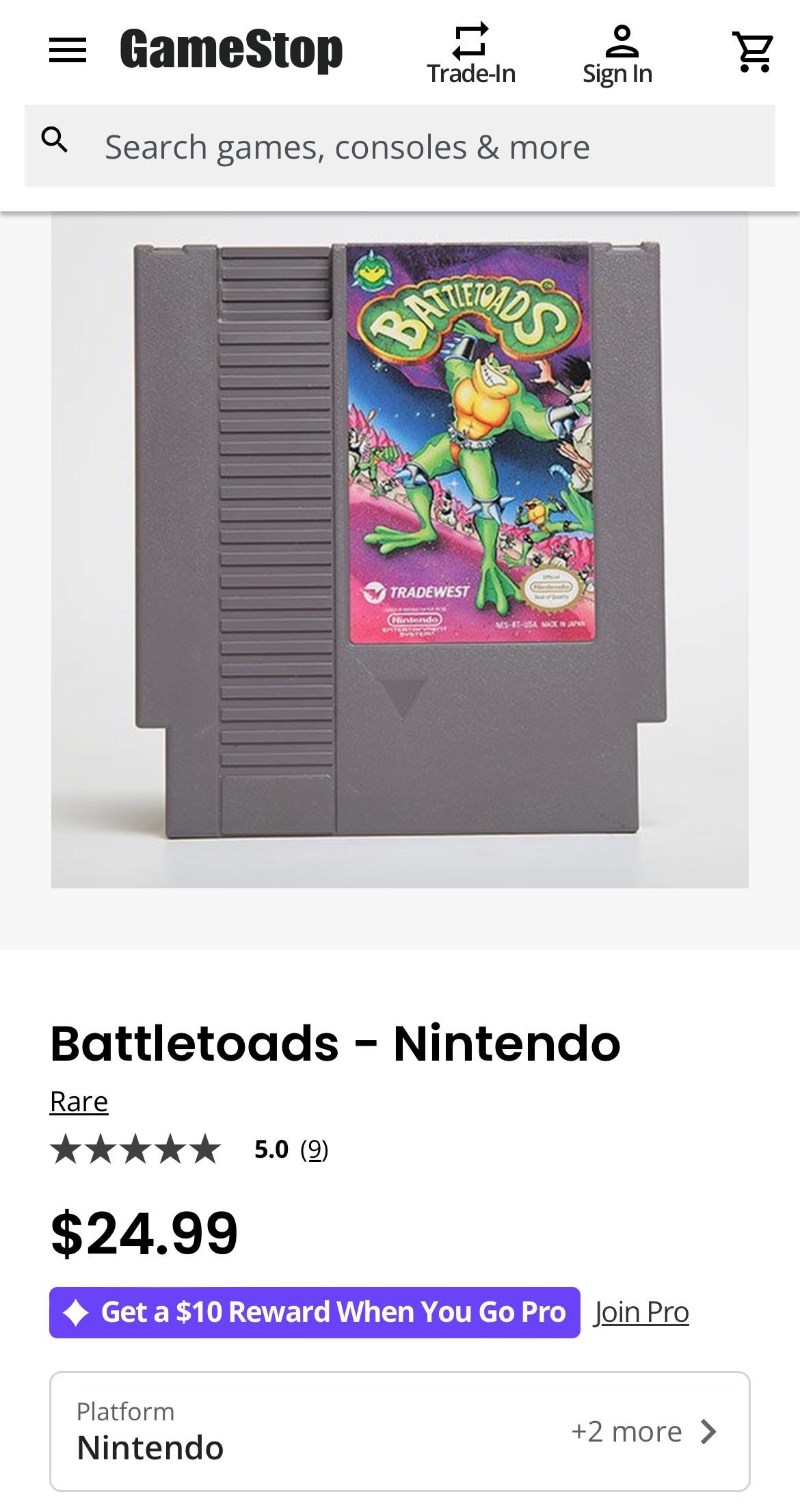Open the hamburger navigation menu
This screenshot has height=1512, width=800.
68,50
